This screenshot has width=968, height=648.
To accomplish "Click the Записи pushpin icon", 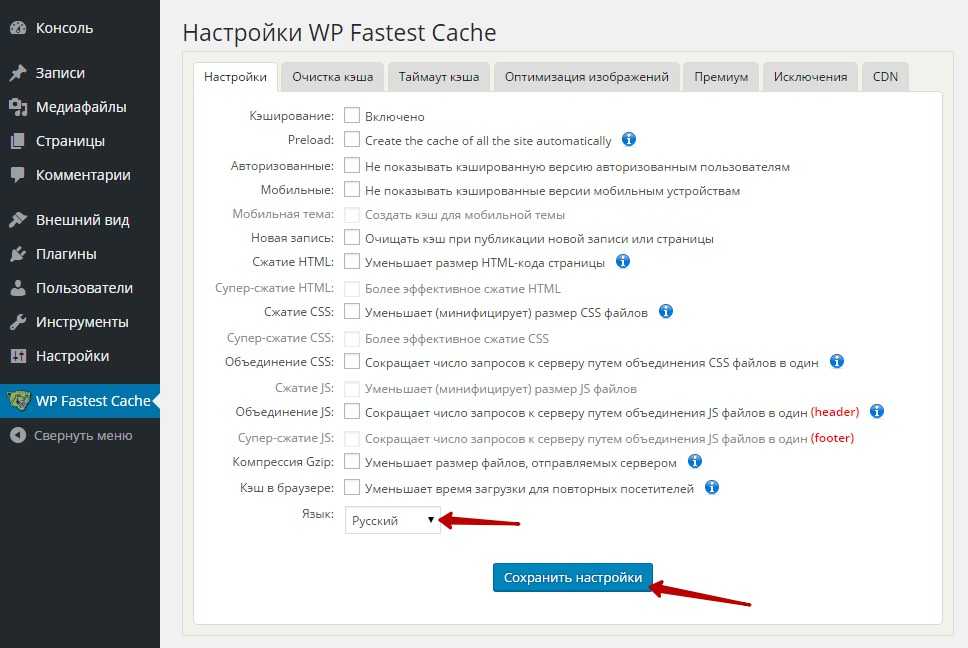I will [x=19, y=73].
